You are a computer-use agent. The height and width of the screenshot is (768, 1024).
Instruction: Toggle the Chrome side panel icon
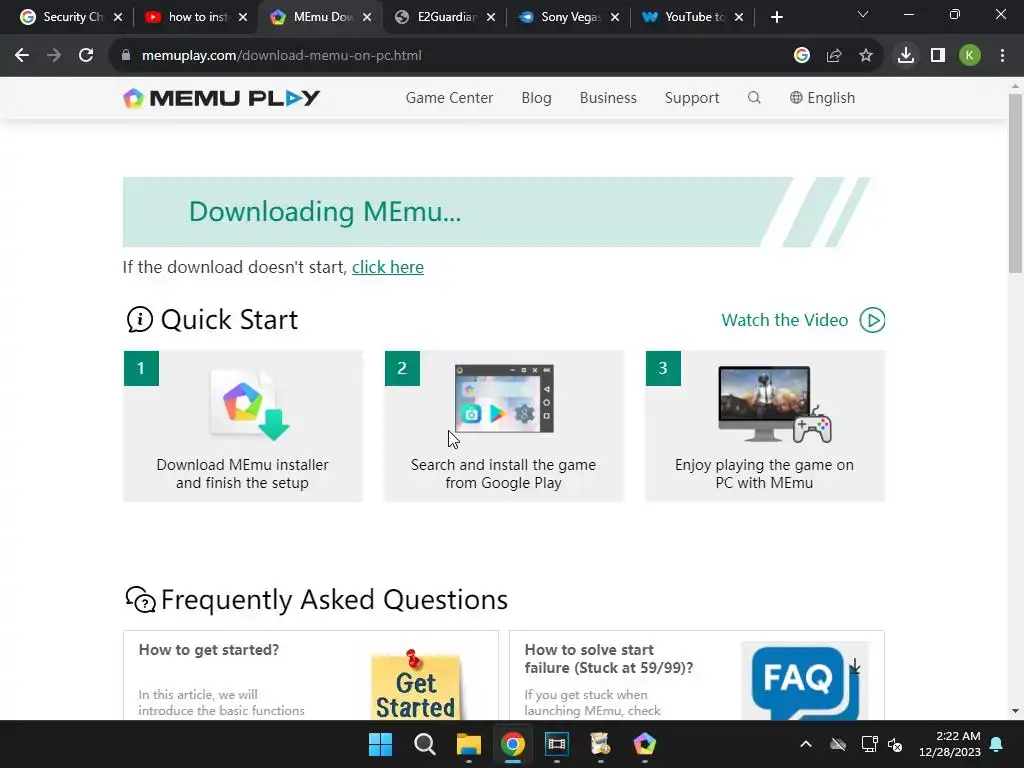[938, 56]
